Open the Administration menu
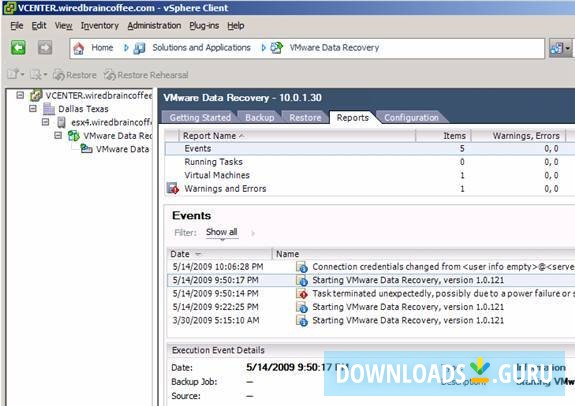This screenshot has height=406, width=575. [154, 26]
